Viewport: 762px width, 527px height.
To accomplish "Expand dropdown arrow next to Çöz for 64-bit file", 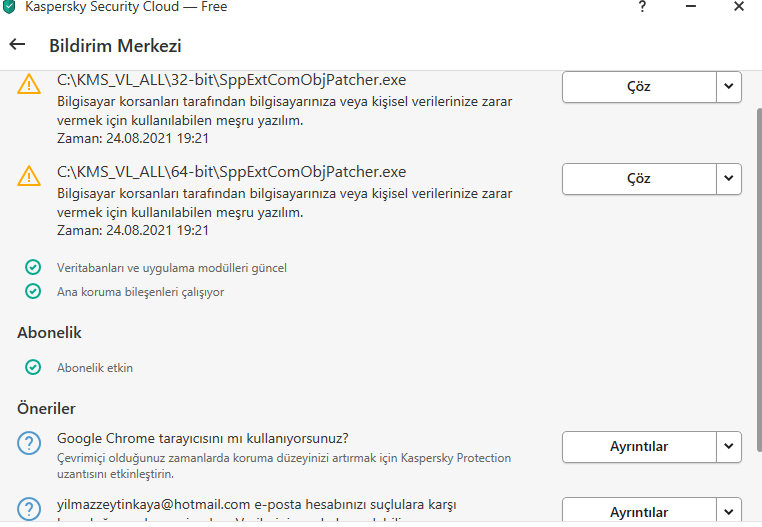I will point(728,179).
